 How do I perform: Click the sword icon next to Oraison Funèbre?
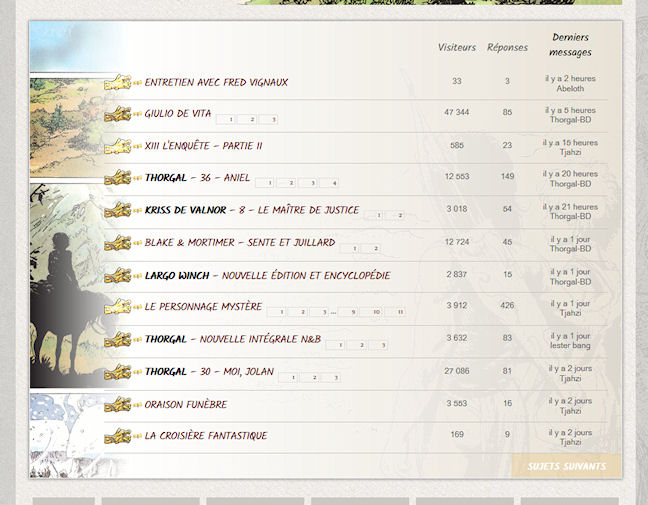[x=118, y=405]
